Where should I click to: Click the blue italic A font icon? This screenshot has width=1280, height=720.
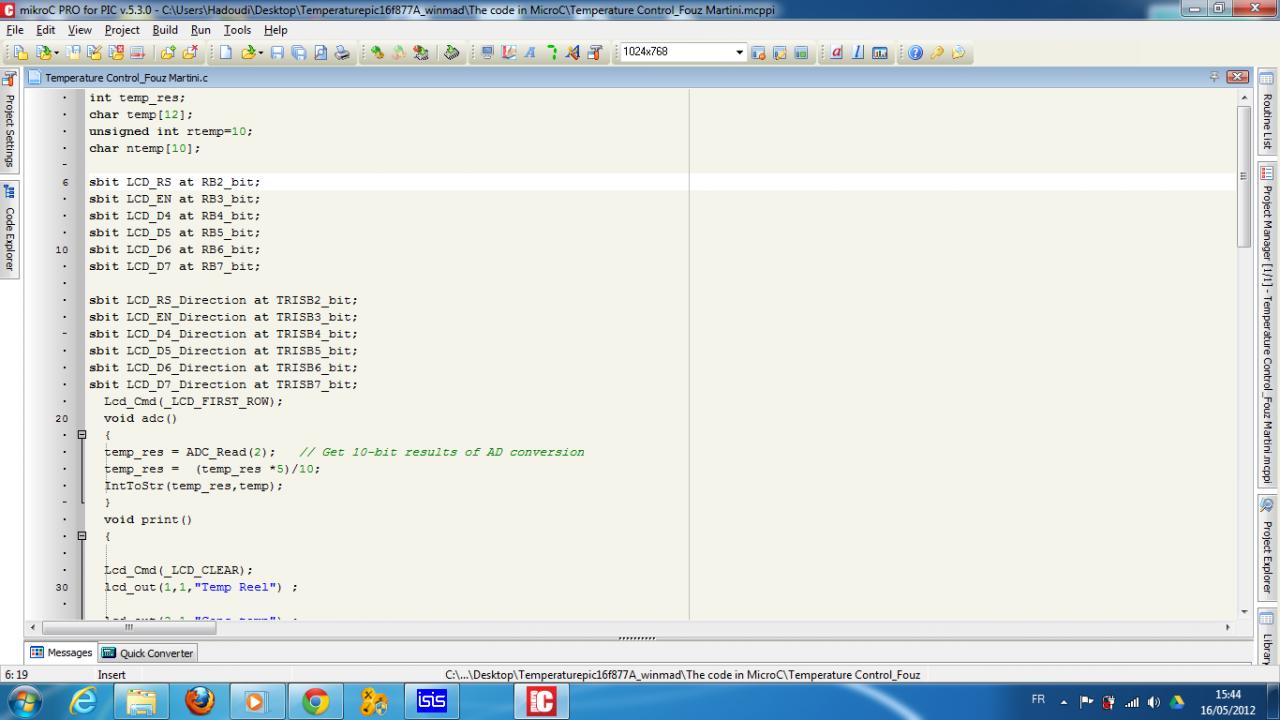530,52
